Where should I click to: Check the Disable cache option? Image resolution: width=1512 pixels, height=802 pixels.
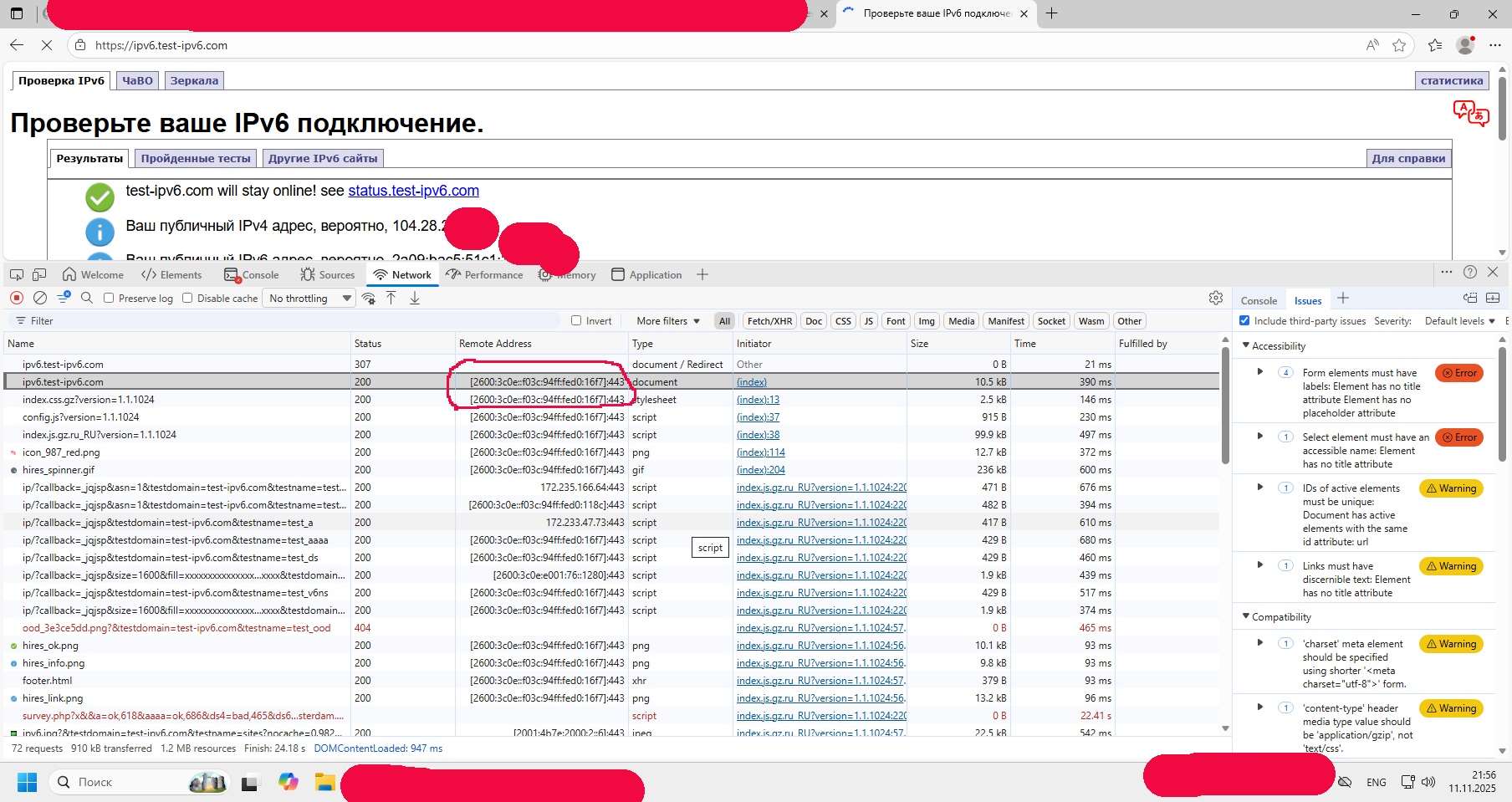point(187,298)
